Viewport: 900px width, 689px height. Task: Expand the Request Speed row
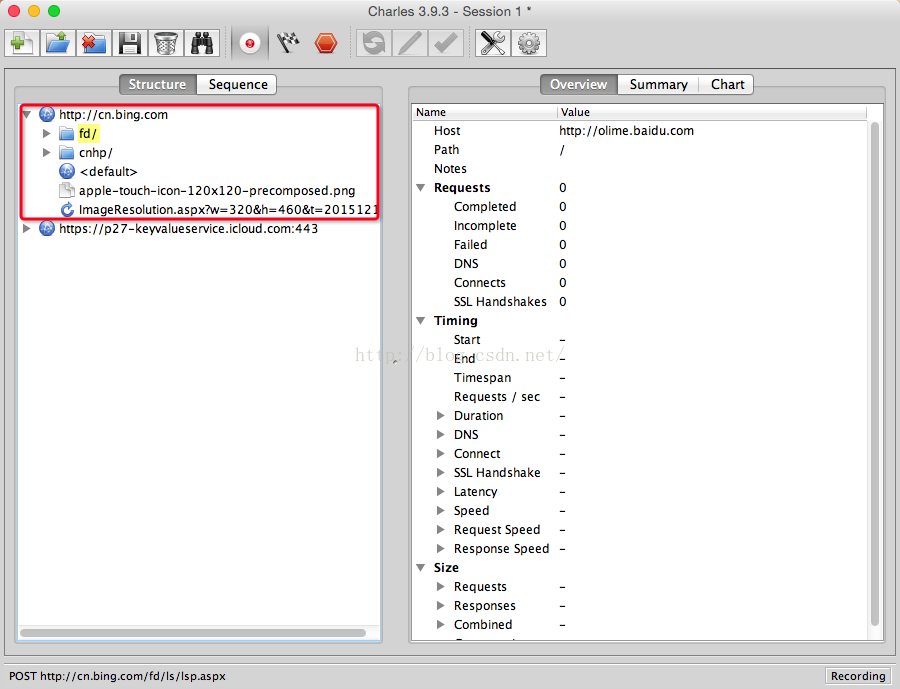pos(440,529)
